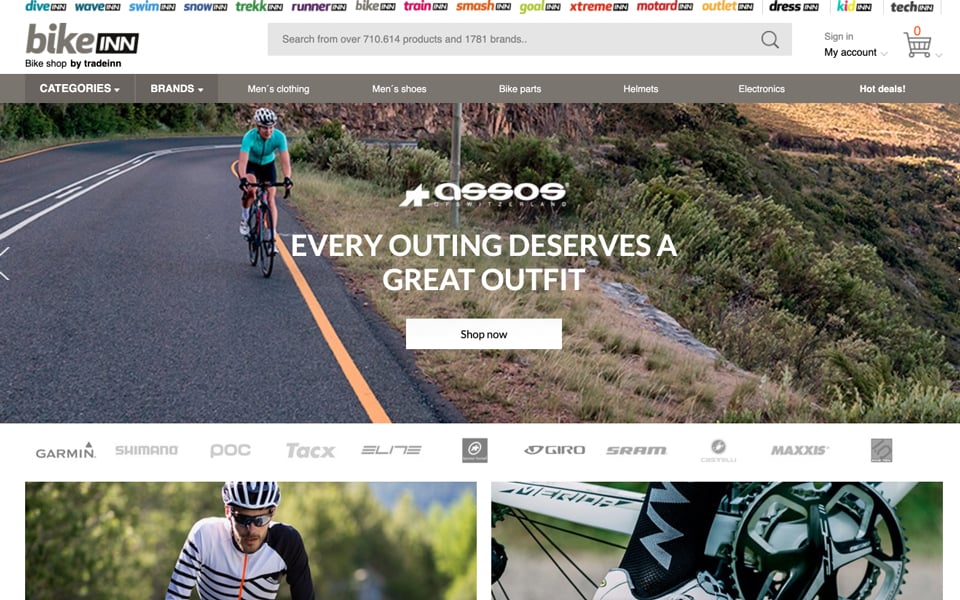Open the Hot deals! link

(x=882, y=89)
